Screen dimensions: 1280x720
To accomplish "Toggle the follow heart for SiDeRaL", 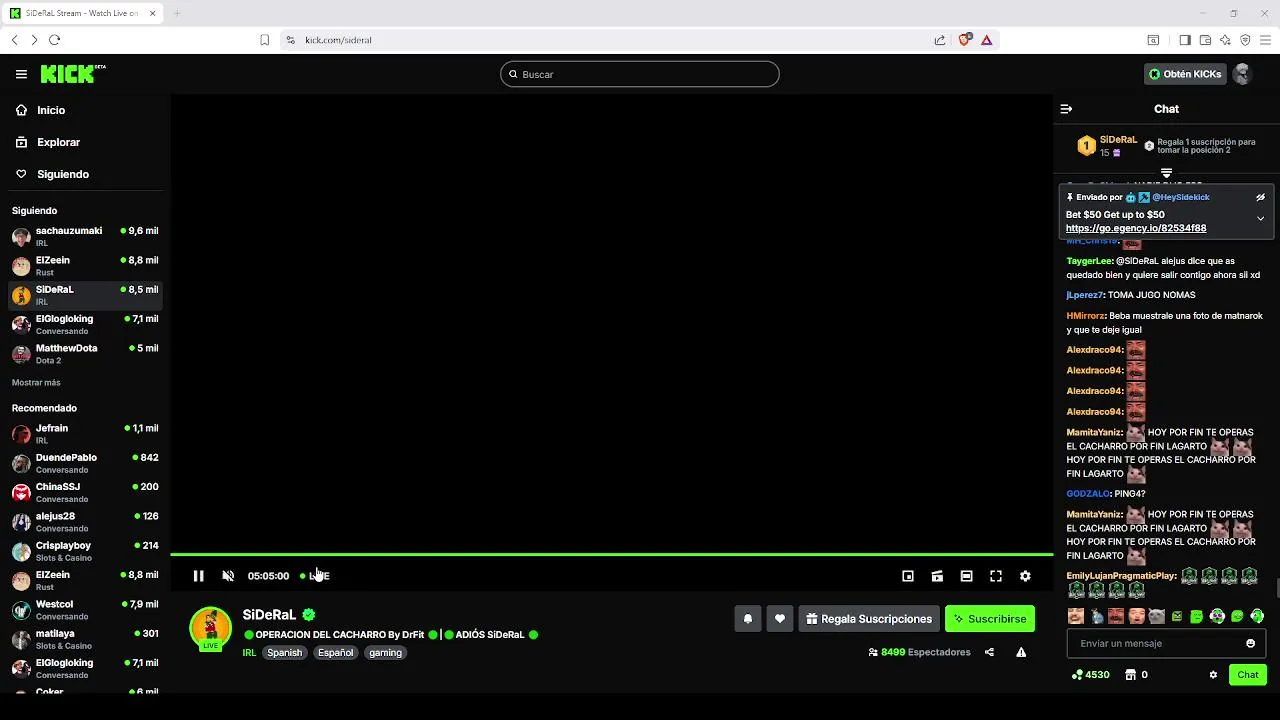I will click(x=780, y=619).
